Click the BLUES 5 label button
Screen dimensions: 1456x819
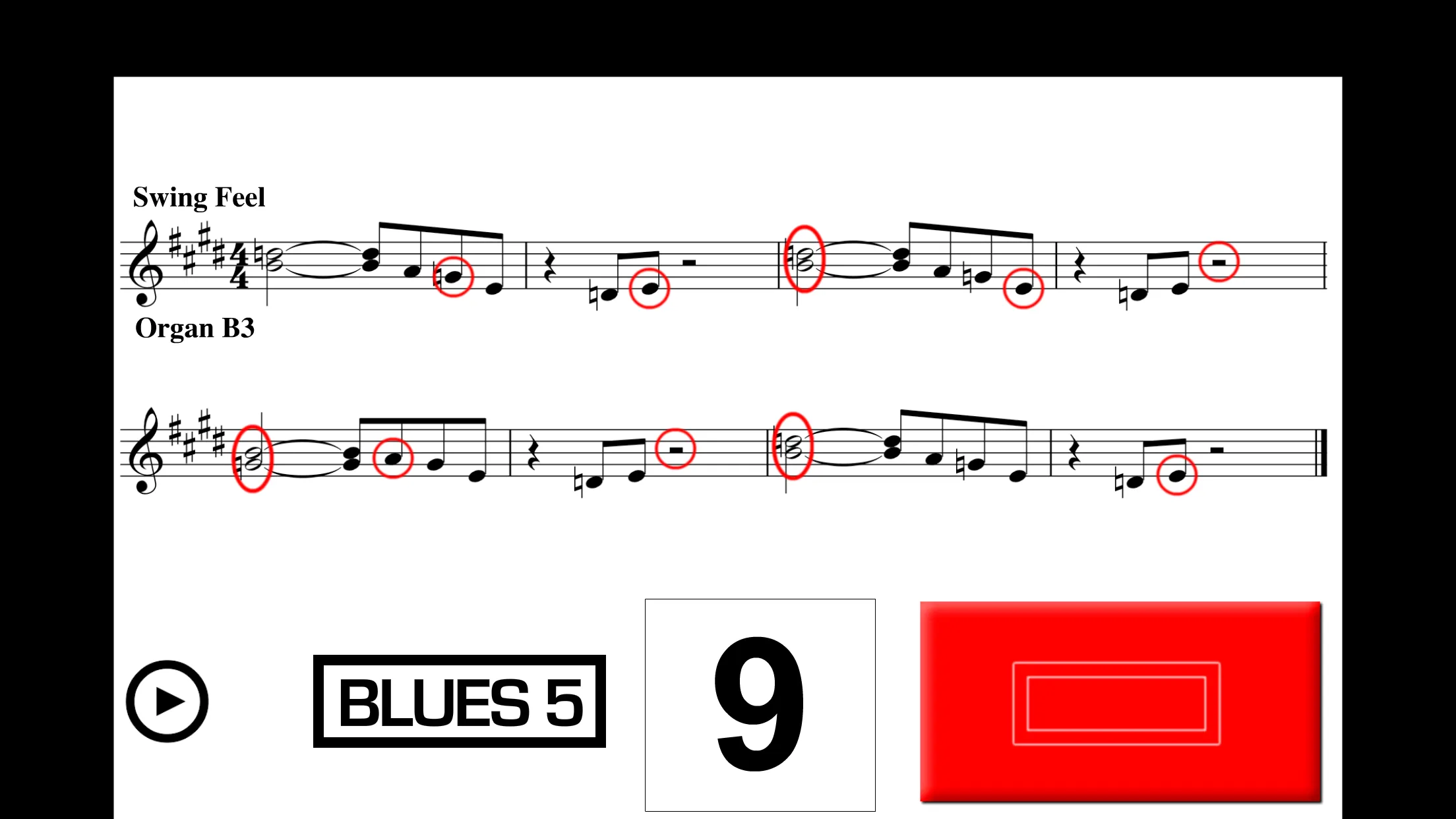pyautogui.click(x=458, y=701)
